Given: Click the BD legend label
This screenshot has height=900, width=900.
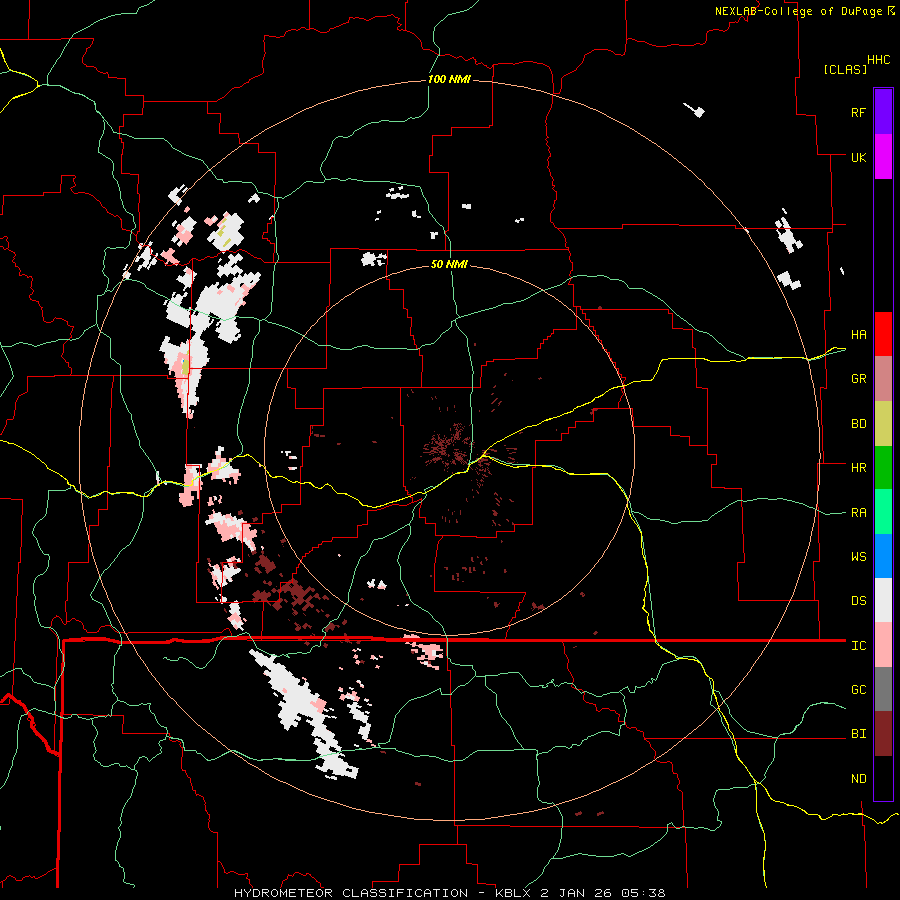Looking at the screenshot, I should point(858,424).
